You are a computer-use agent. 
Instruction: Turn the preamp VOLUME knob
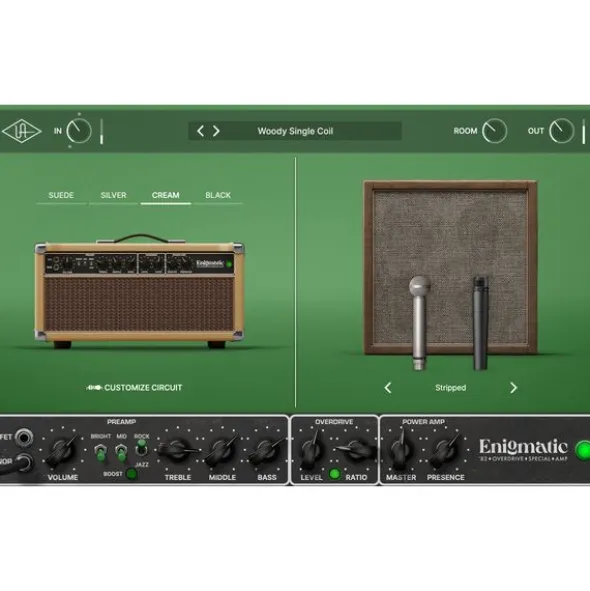click(63, 450)
